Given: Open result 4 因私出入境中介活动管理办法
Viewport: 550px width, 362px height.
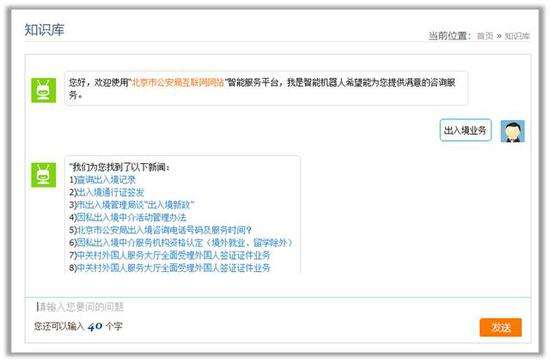Looking at the screenshot, I should point(131,217).
